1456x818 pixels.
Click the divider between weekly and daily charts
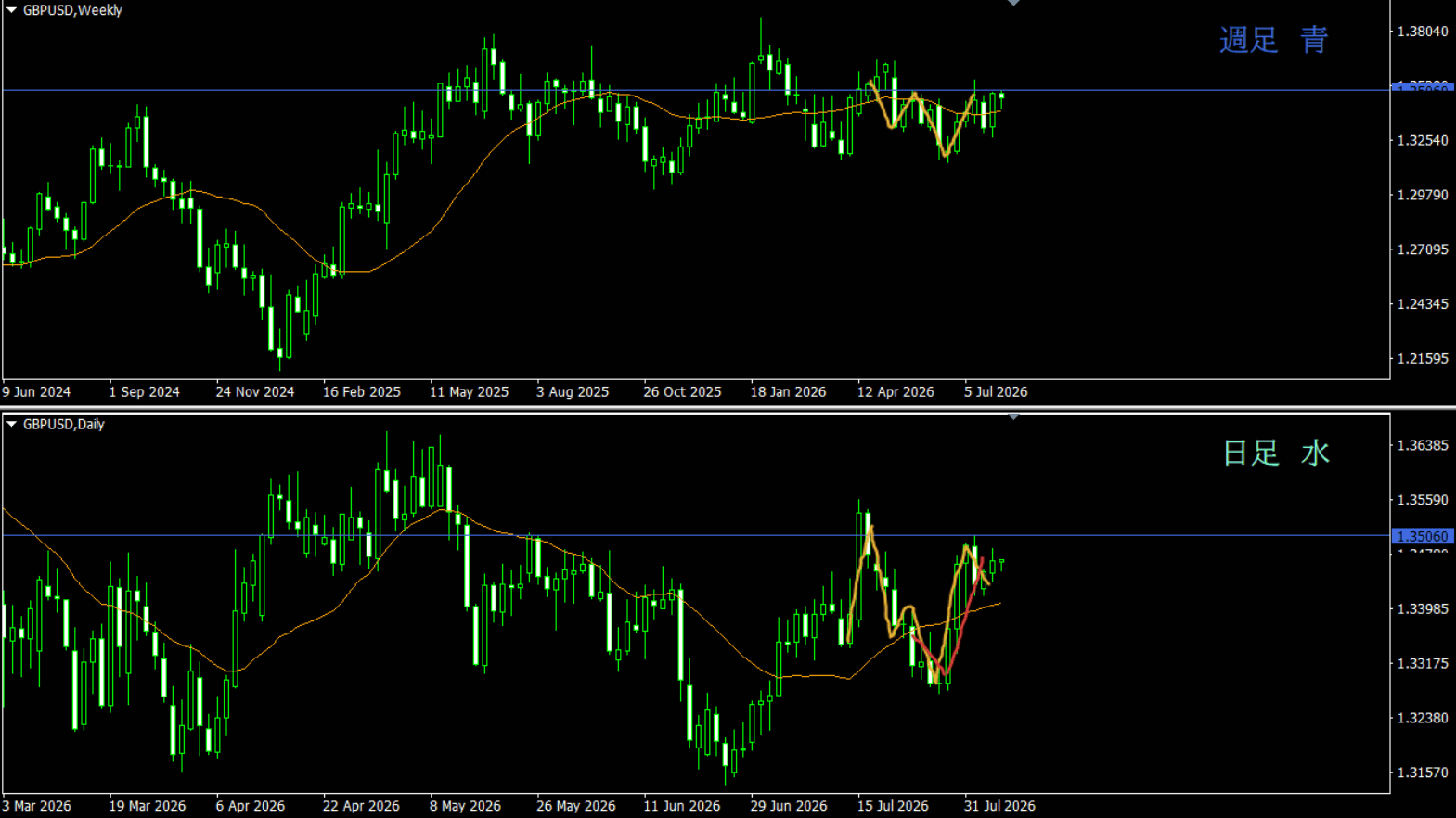click(728, 407)
